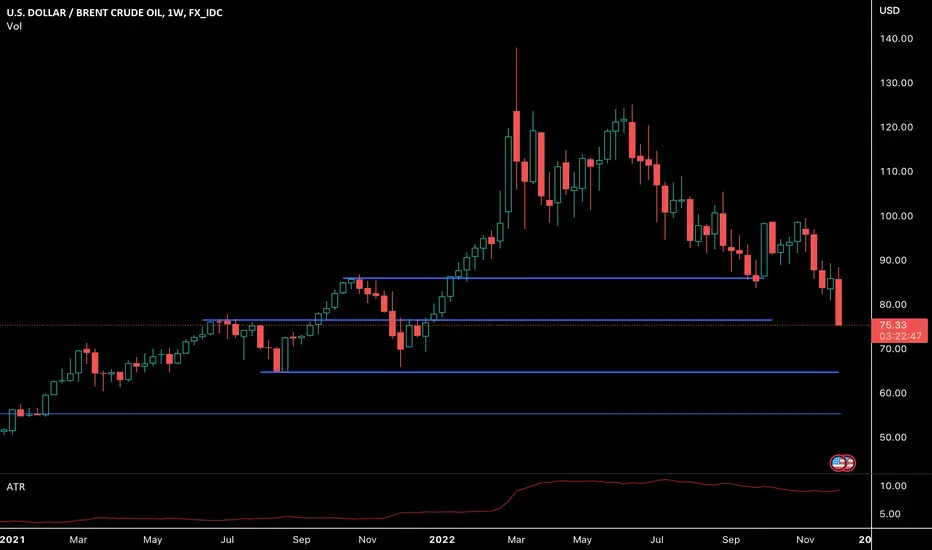Image resolution: width=932 pixels, height=550 pixels.
Task: Click the Nov label following 2022
Action: click(x=805, y=540)
